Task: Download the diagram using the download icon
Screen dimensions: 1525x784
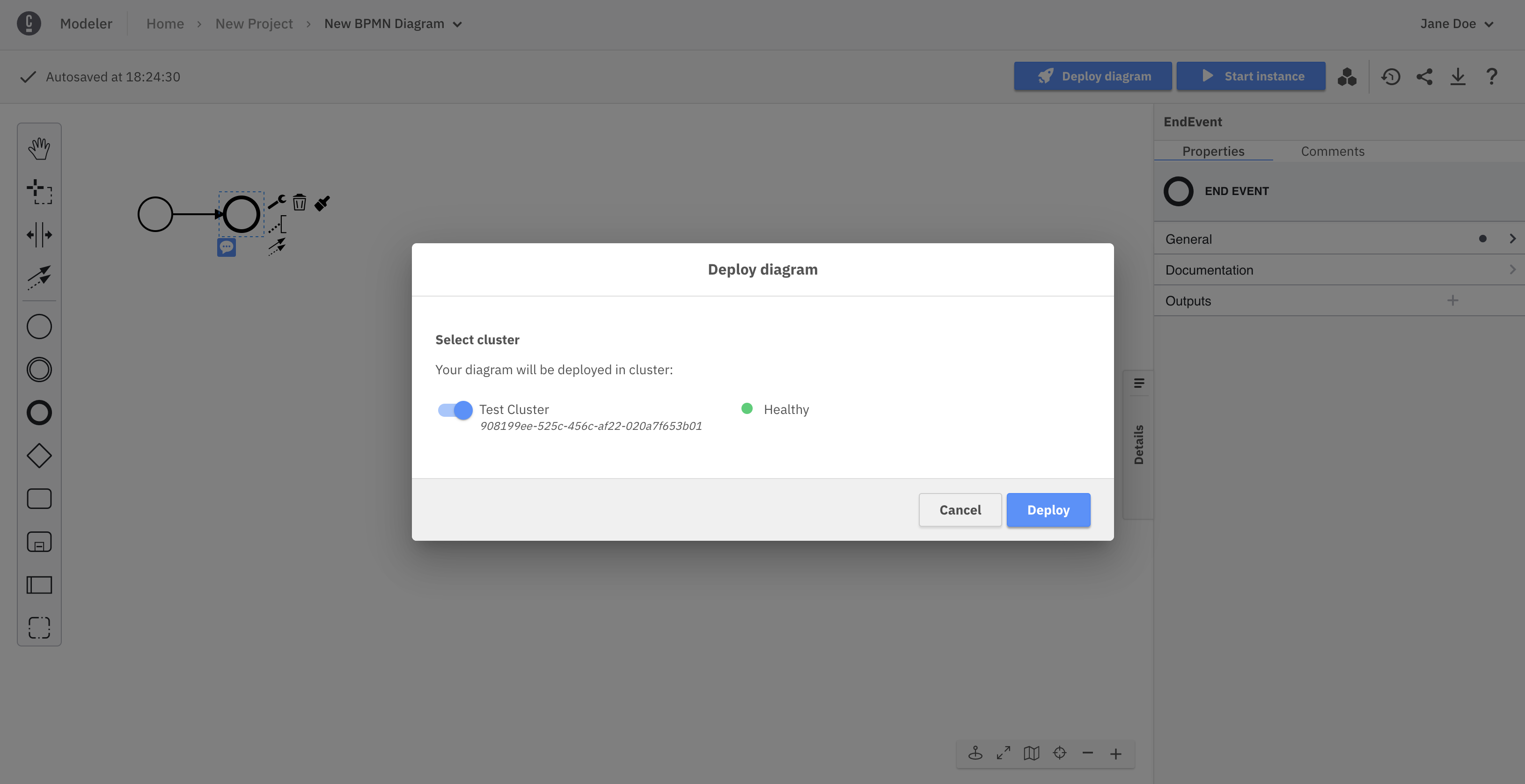Action: point(1458,76)
